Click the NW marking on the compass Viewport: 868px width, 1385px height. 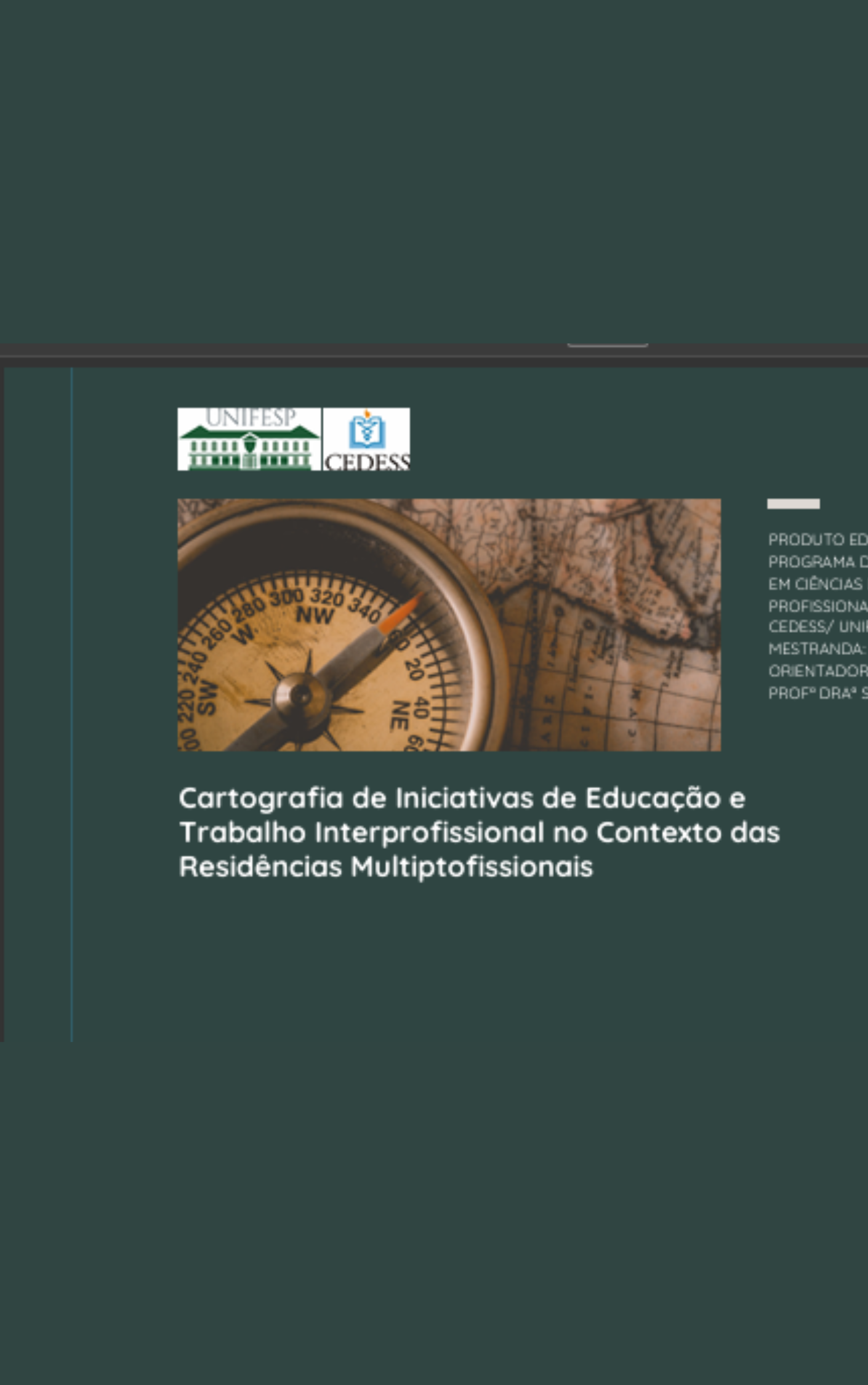pyautogui.click(x=315, y=614)
